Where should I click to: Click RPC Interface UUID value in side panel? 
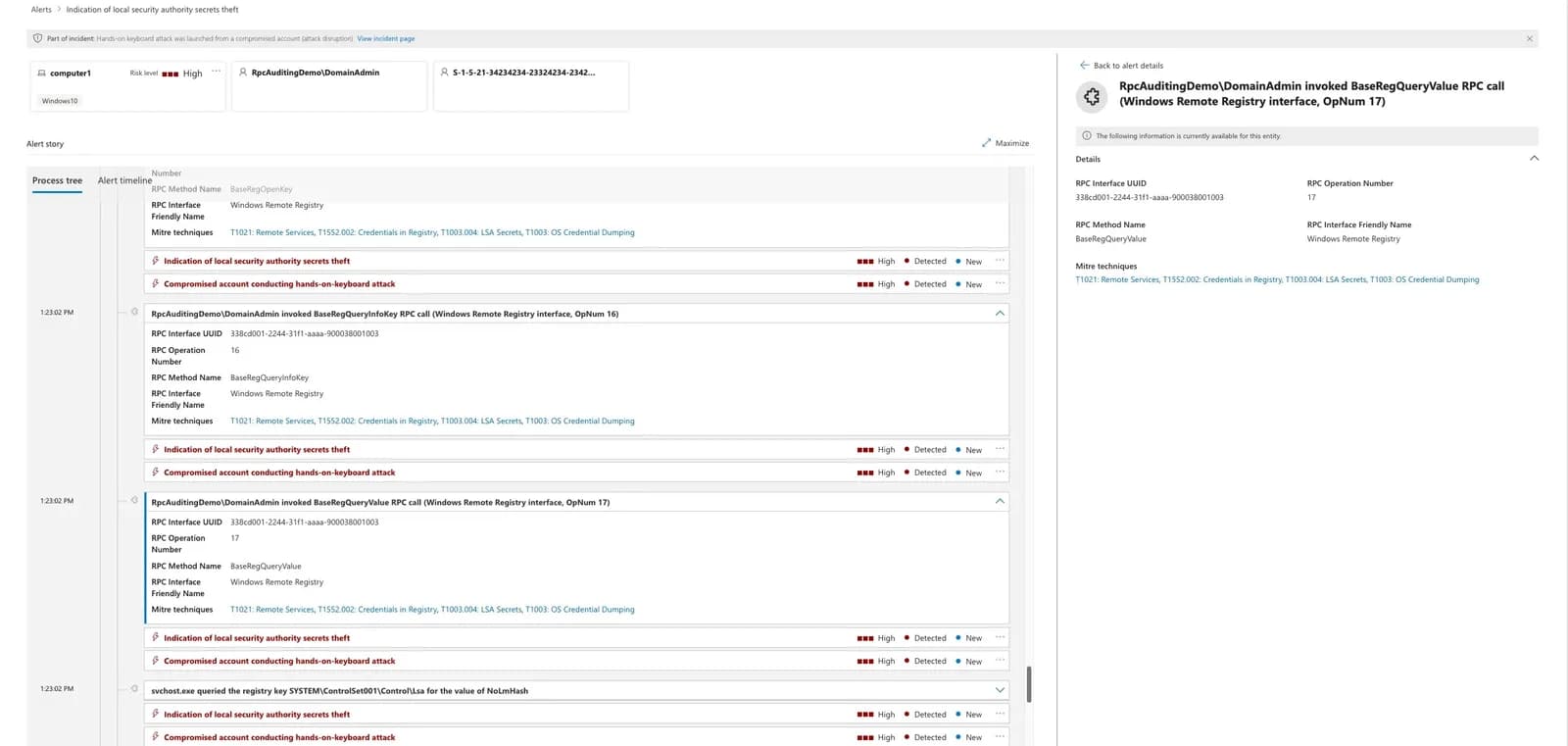tap(1149, 197)
